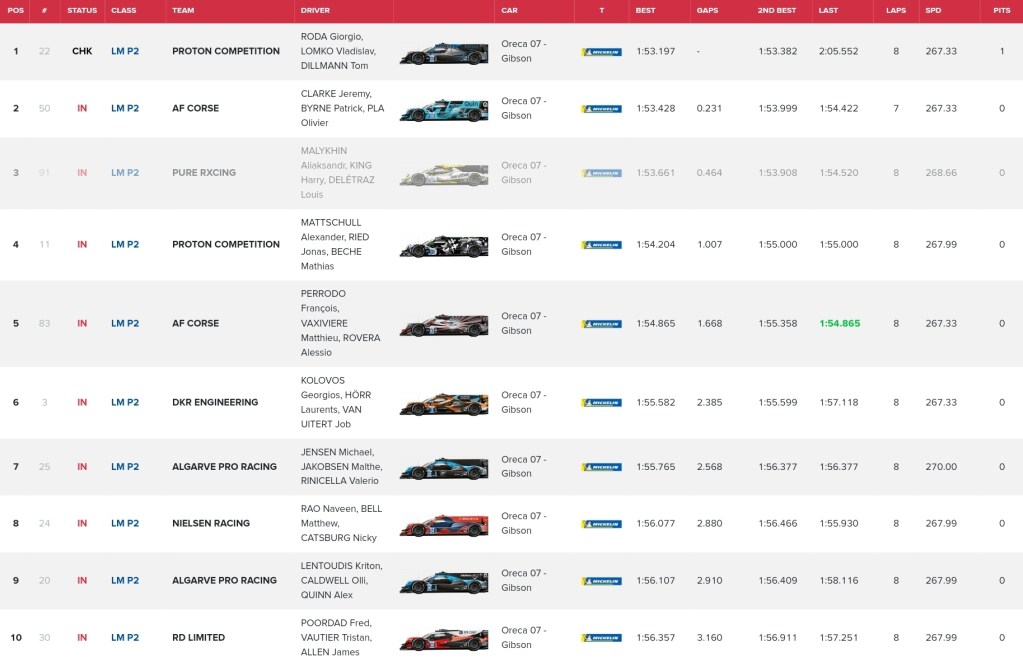Open LM P2 class link in position 1 row

125,51
